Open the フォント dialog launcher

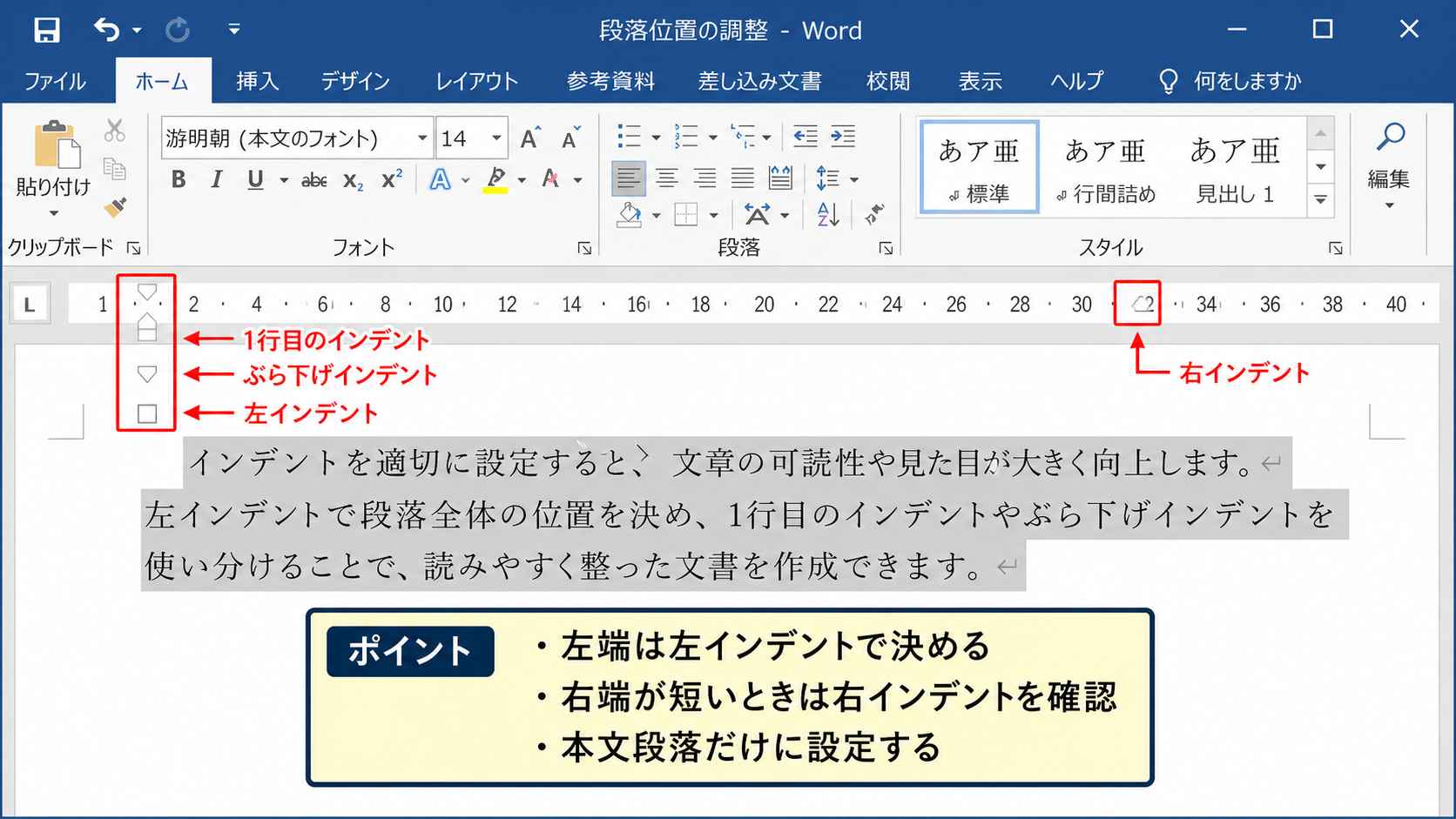point(584,248)
